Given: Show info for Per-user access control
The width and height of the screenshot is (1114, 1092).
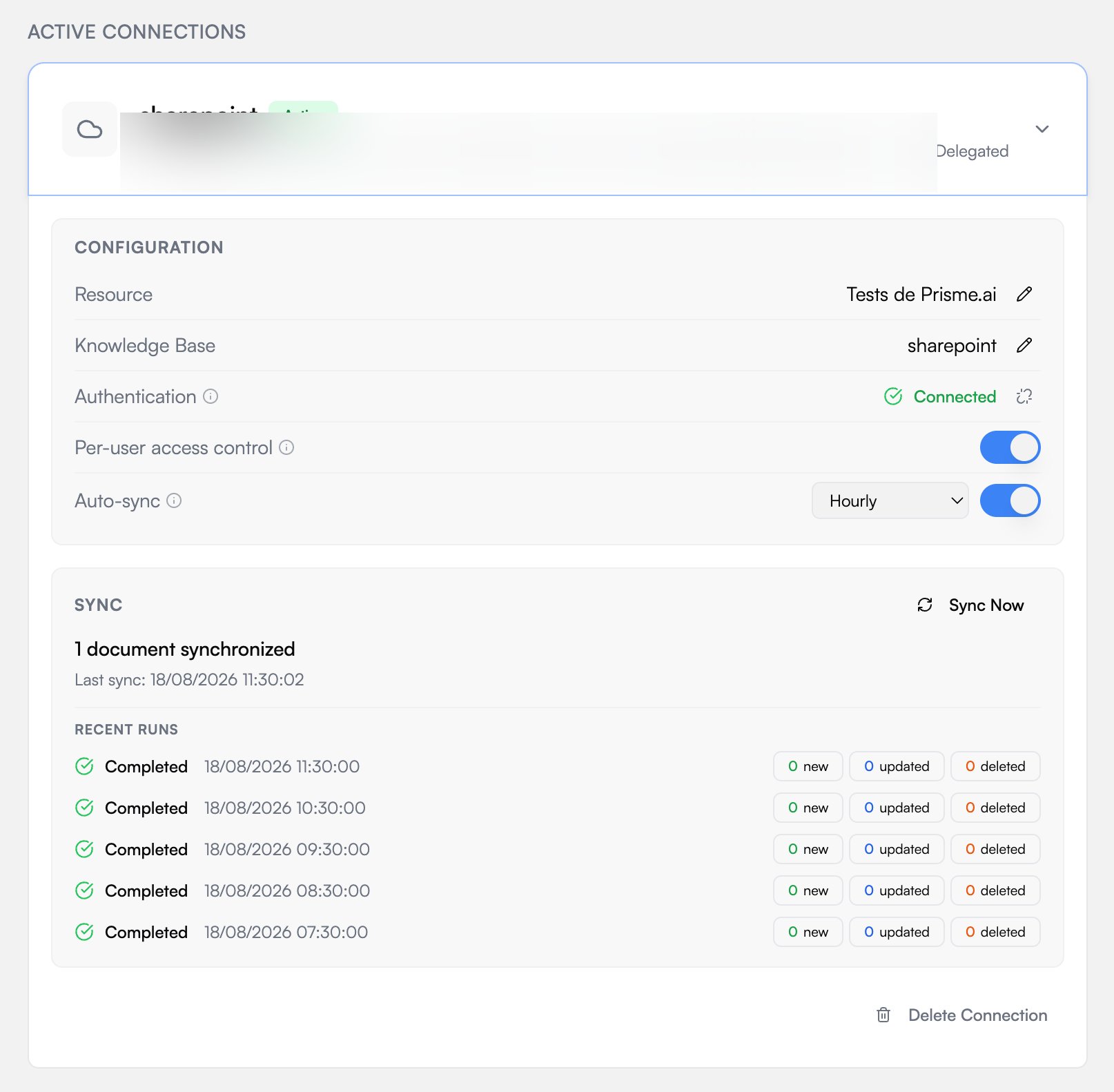Looking at the screenshot, I should point(286,447).
